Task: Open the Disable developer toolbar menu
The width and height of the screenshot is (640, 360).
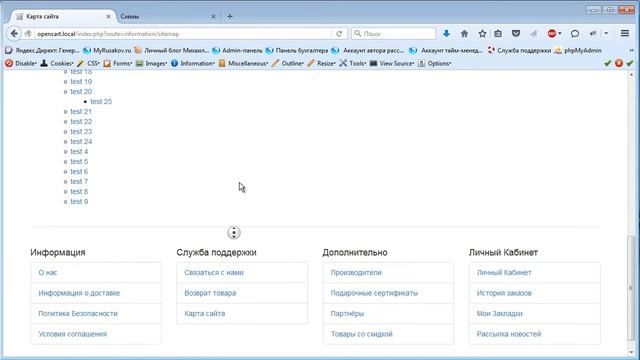Action: tap(21, 63)
